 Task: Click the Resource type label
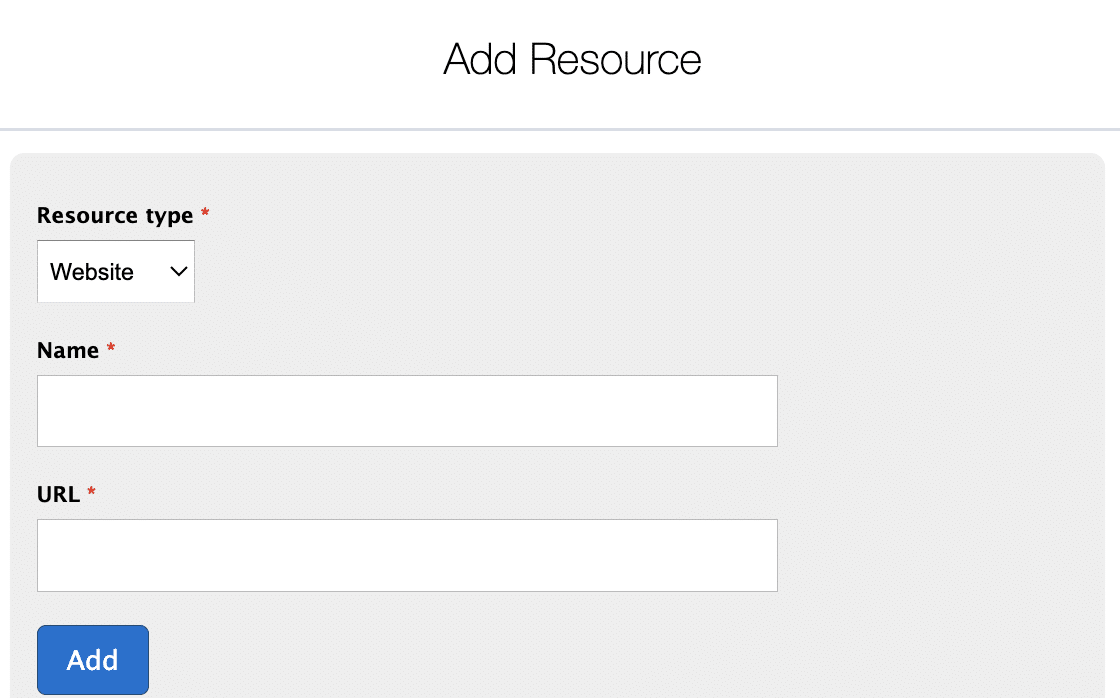click(x=115, y=215)
